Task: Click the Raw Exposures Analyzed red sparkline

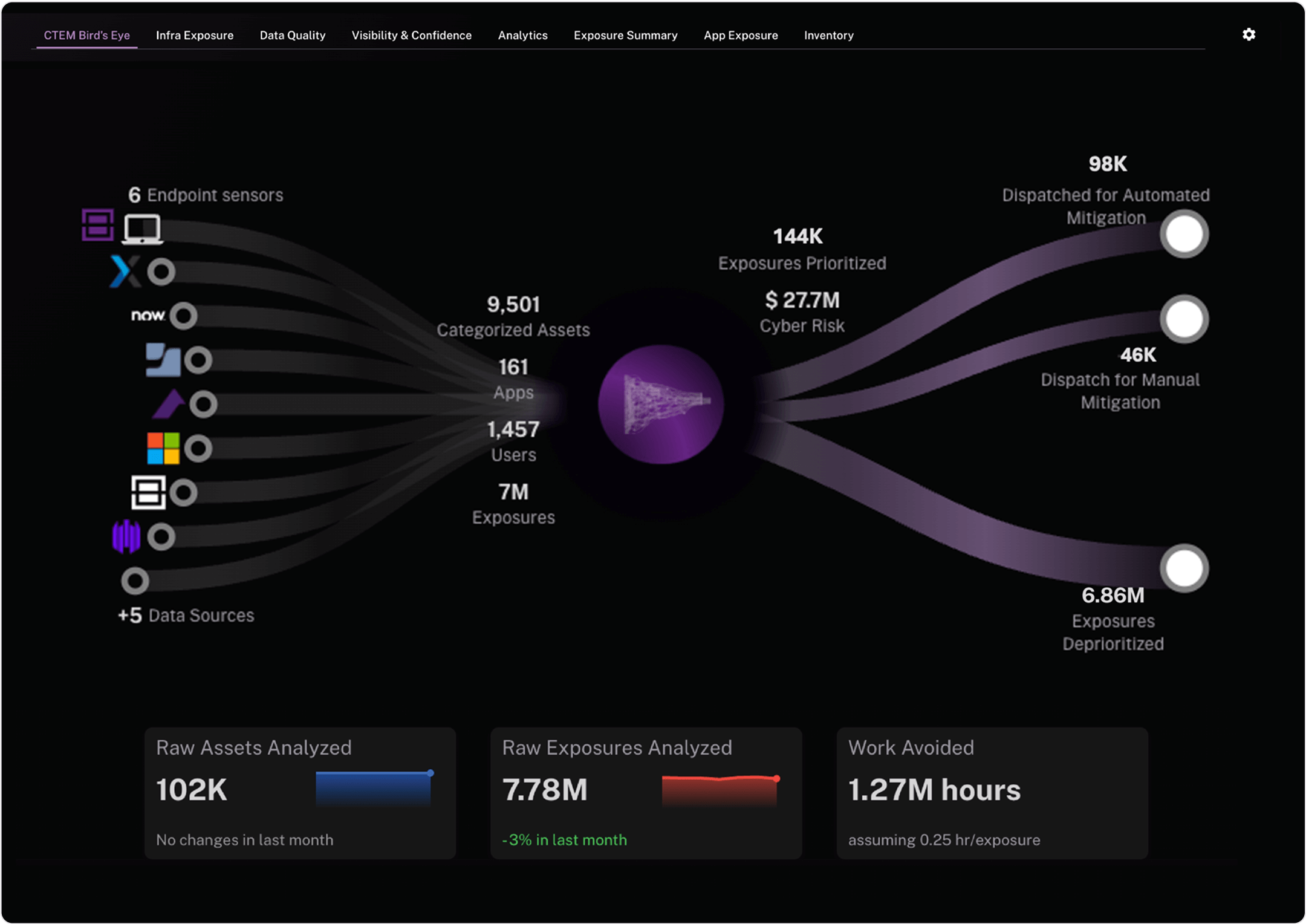Action: (x=720, y=790)
